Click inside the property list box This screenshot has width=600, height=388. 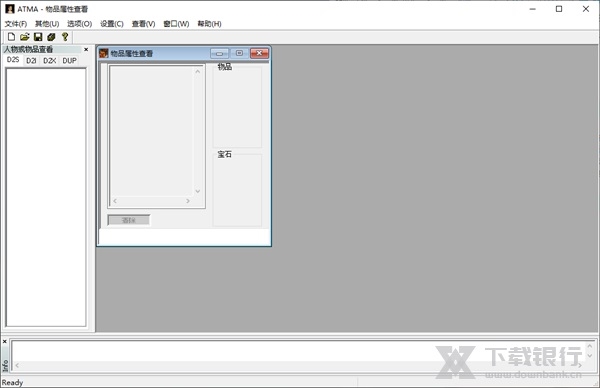pos(152,131)
